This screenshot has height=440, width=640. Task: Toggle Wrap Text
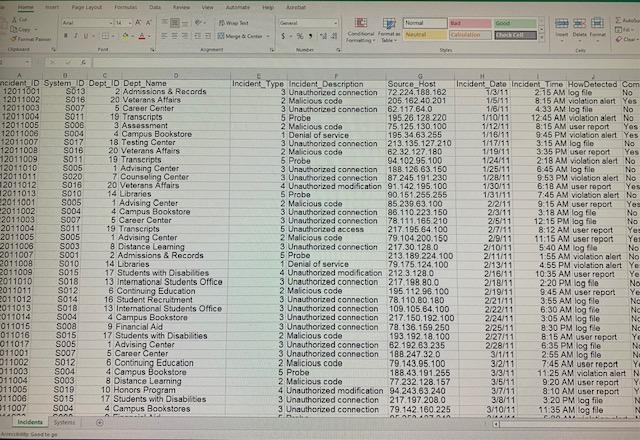point(233,23)
